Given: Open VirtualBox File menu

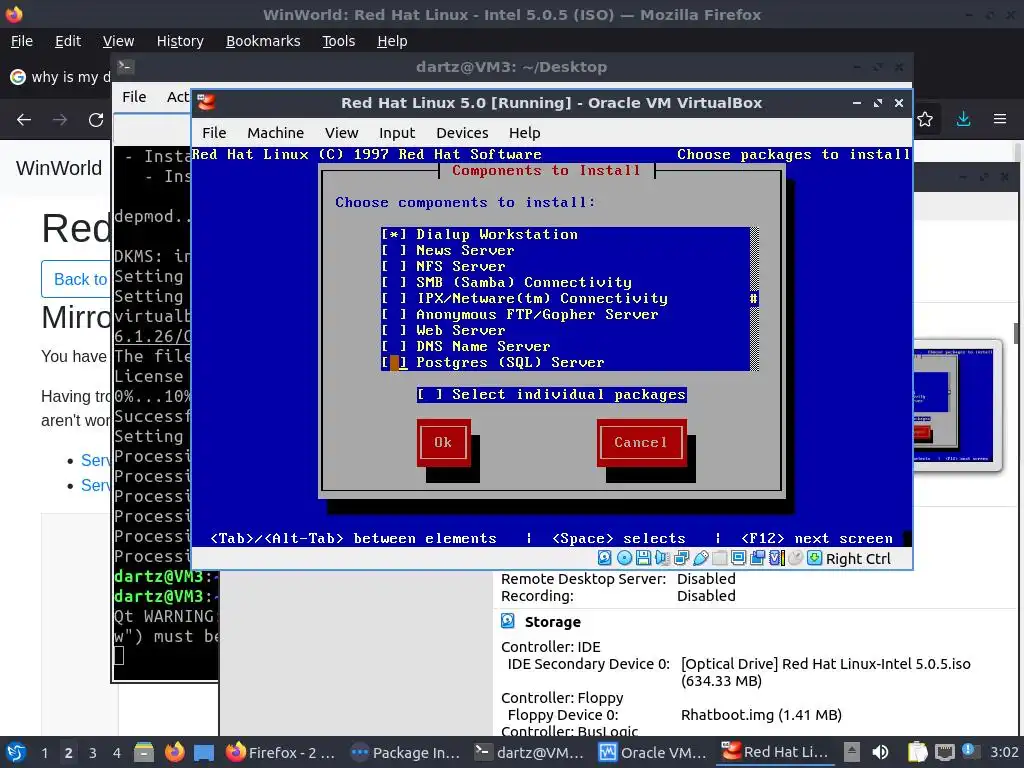Looking at the screenshot, I should pyautogui.click(x=214, y=133).
